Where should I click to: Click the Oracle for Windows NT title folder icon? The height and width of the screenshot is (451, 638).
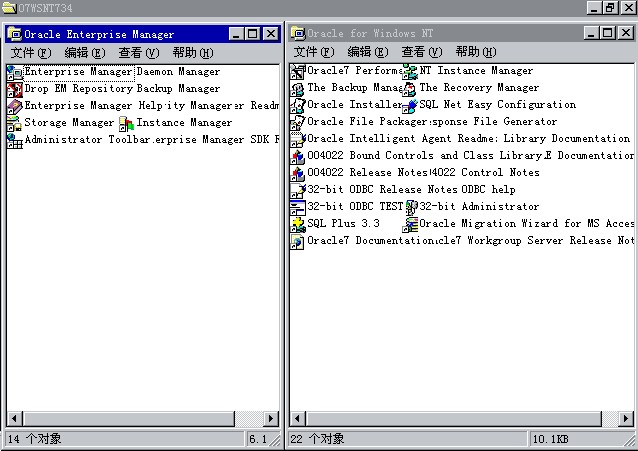(298, 33)
